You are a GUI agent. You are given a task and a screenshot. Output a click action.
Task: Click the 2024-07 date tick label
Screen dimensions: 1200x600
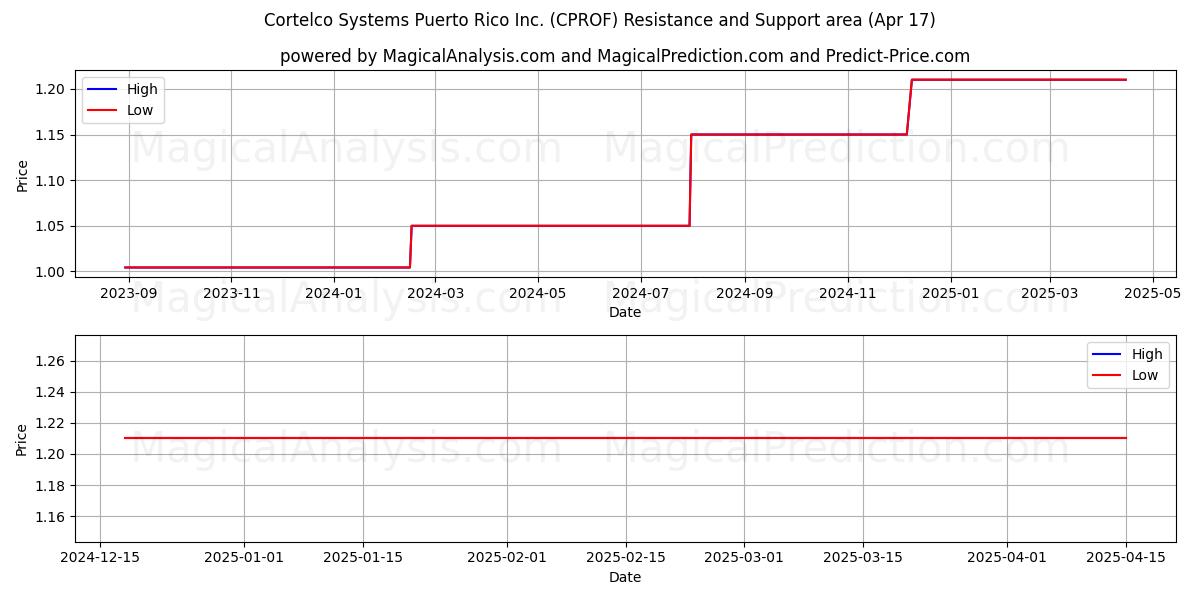pos(641,294)
